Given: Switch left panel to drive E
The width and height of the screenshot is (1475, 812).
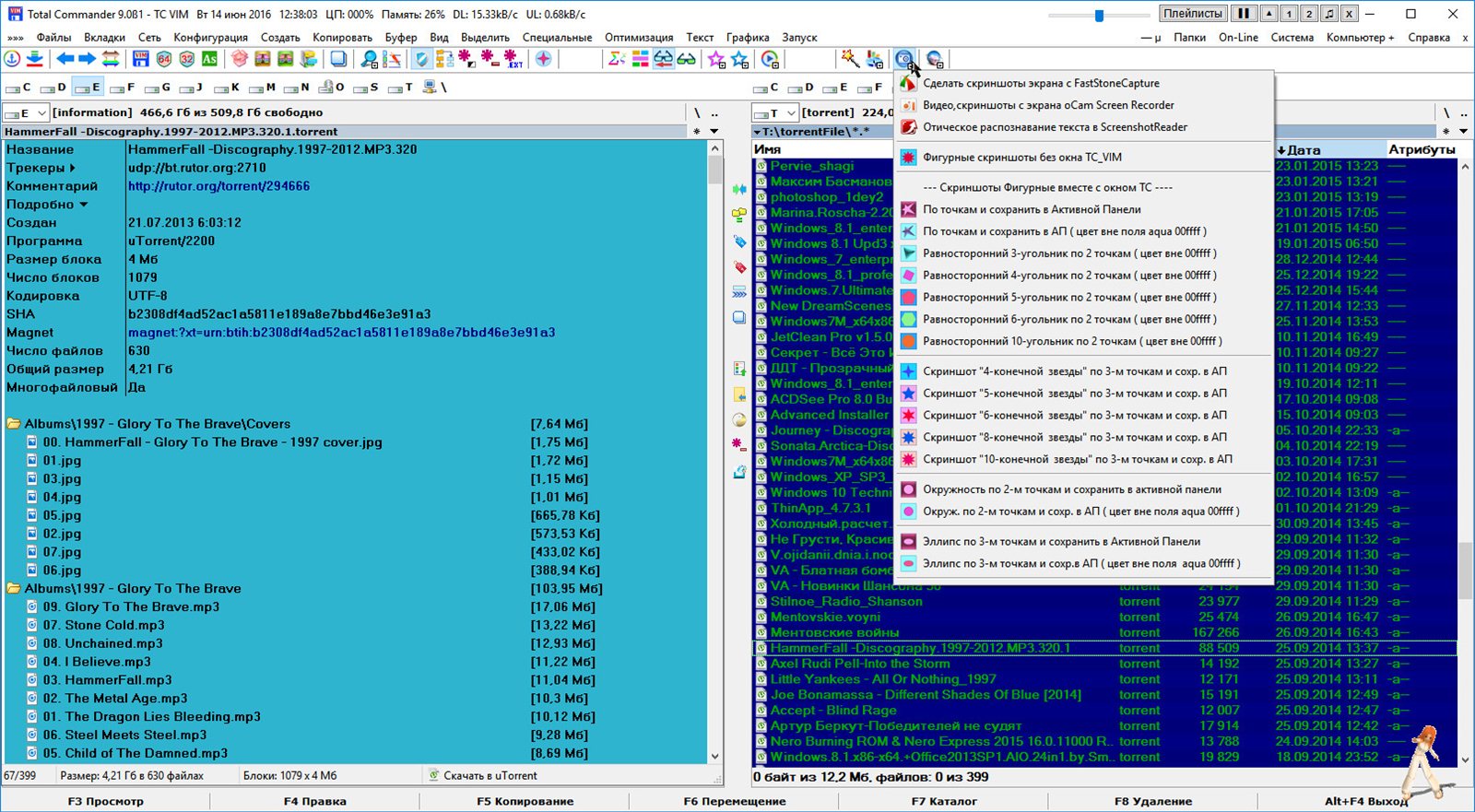Looking at the screenshot, I should [x=88, y=88].
